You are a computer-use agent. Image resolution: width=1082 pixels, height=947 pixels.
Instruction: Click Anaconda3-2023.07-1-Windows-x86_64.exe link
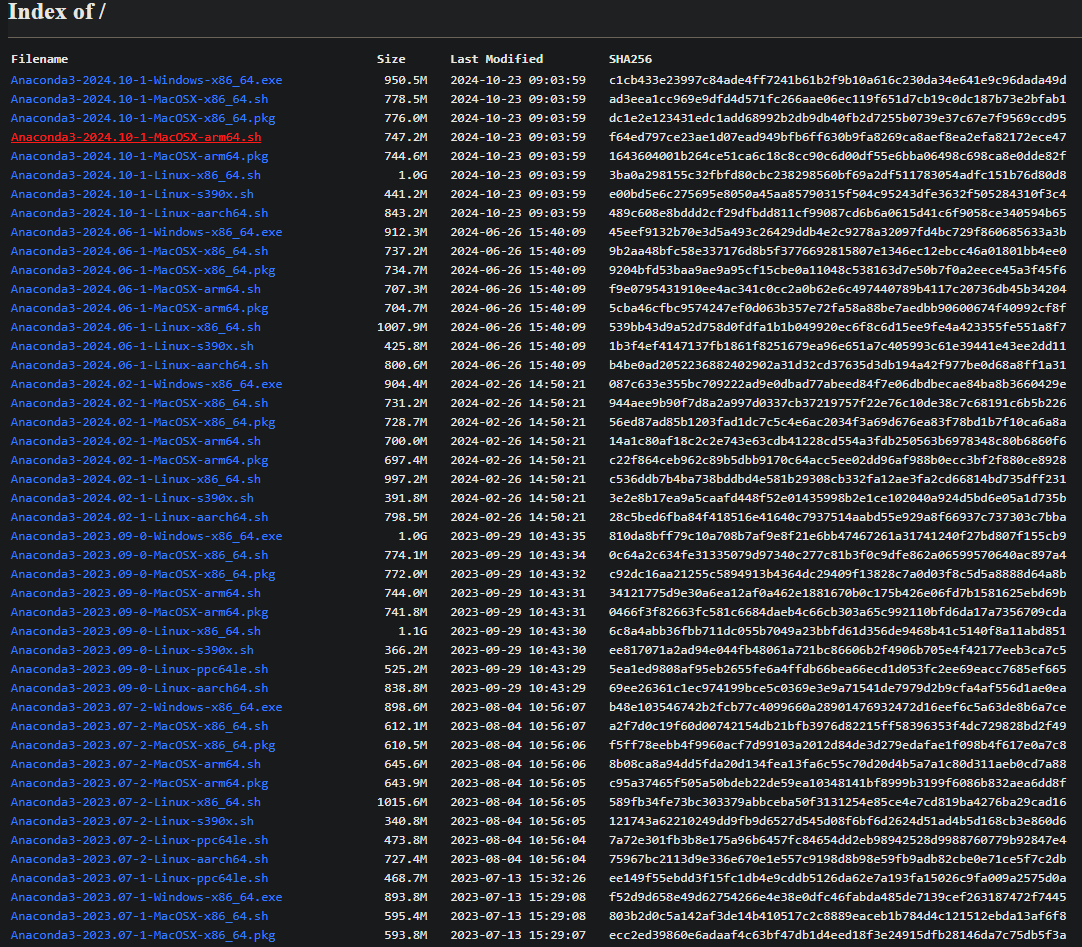click(x=146, y=897)
